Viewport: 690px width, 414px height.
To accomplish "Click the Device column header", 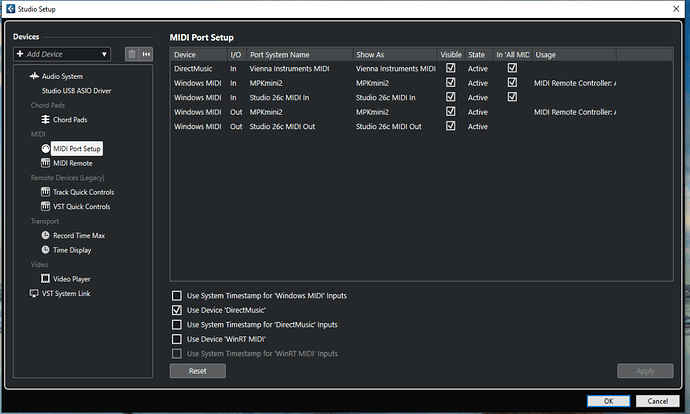I will pyautogui.click(x=198, y=55).
